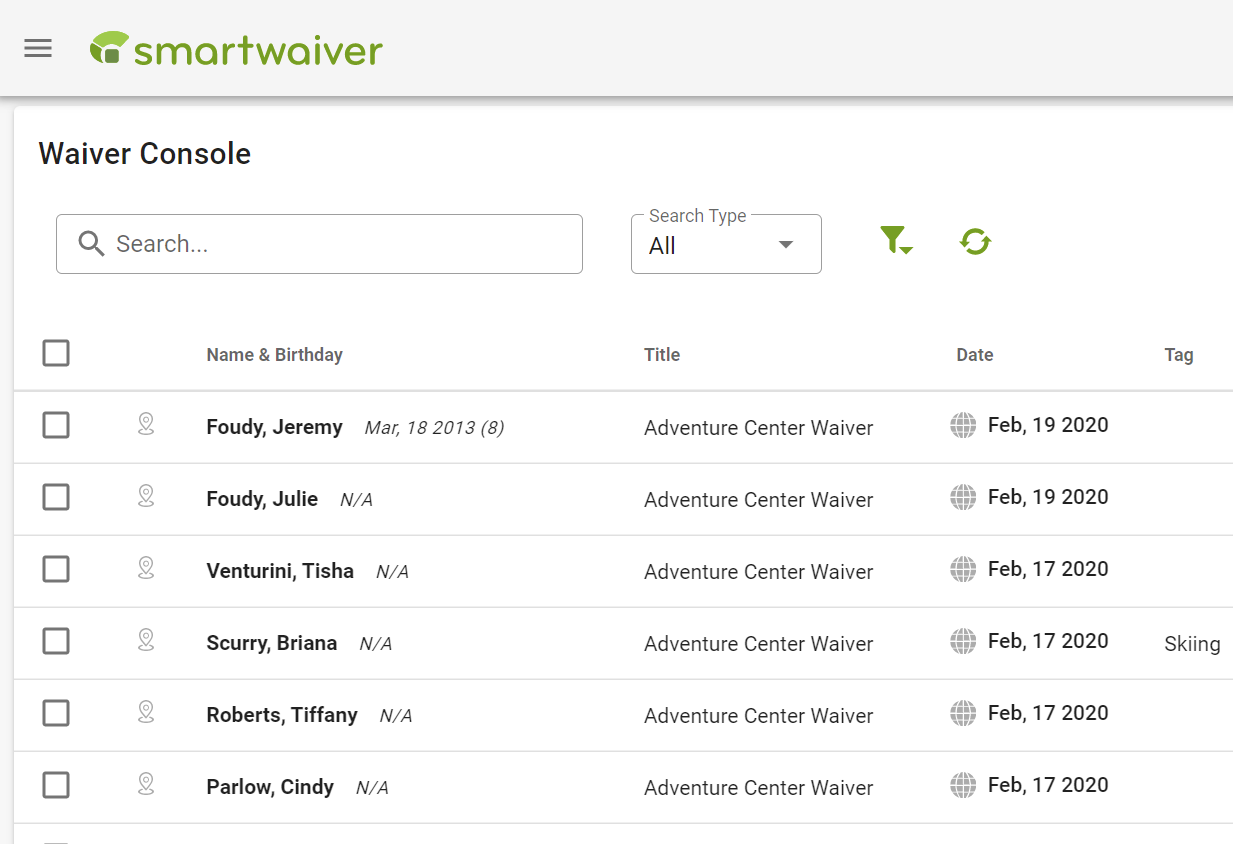Screen dimensions: 1233x844
Task: Click globe icon in Venturini, Tisha row
Action: tap(963, 570)
